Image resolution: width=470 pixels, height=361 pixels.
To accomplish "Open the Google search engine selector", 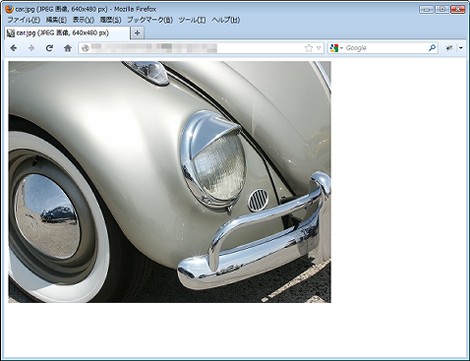I will click(x=336, y=48).
